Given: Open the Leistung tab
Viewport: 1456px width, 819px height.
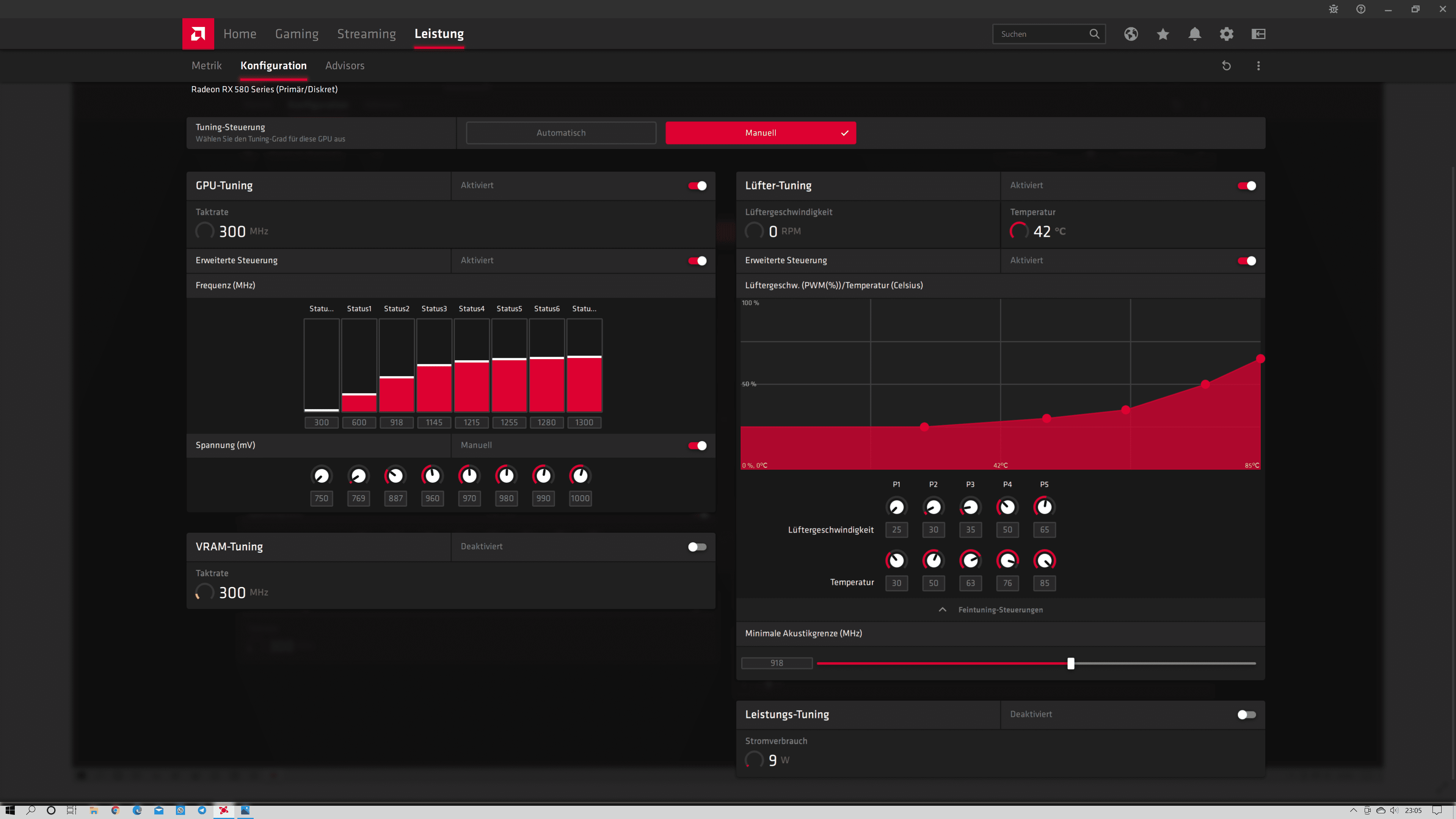Looking at the screenshot, I should point(439,34).
